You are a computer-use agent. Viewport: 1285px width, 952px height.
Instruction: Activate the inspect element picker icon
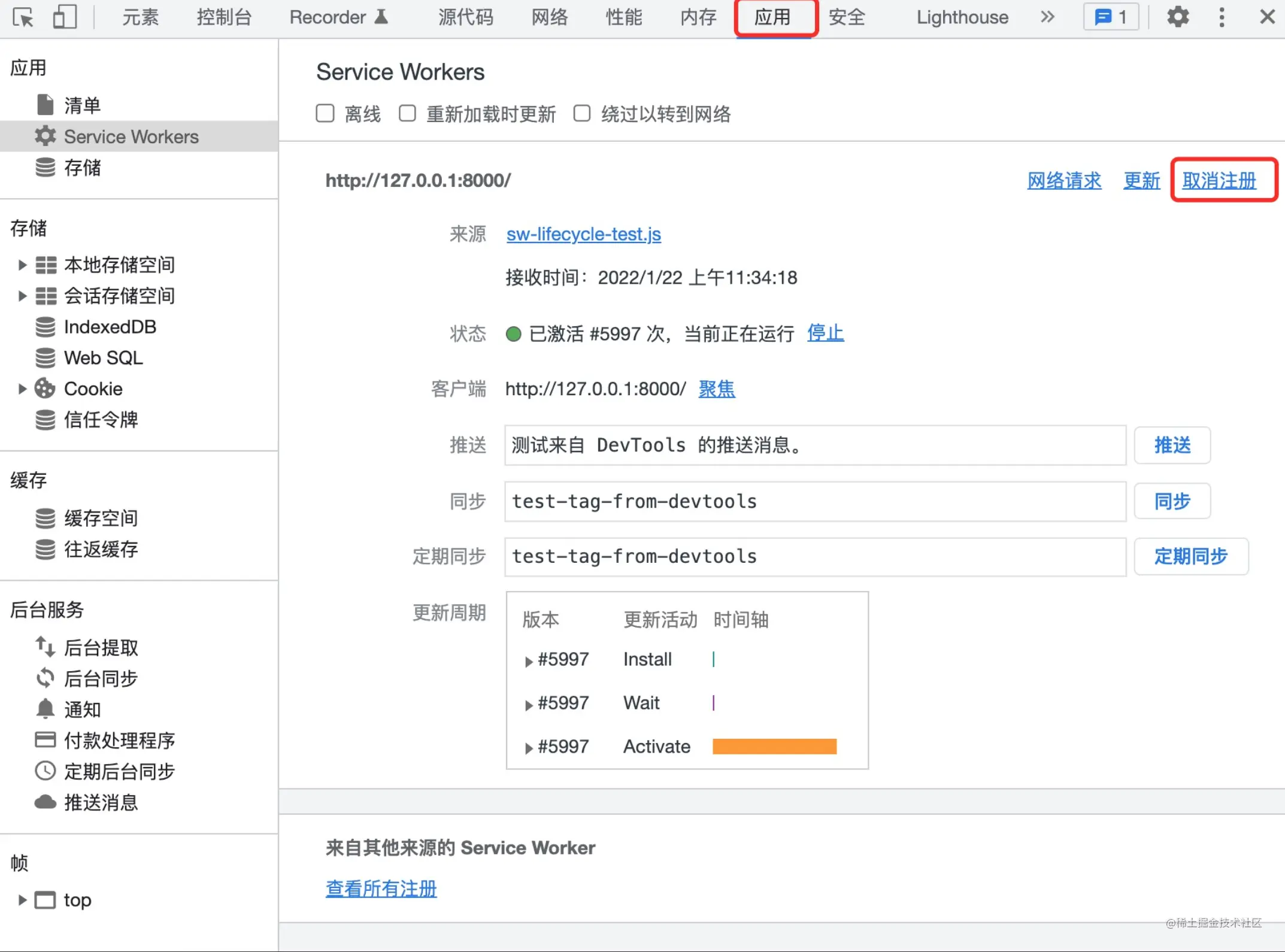click(x=23, y=17)
